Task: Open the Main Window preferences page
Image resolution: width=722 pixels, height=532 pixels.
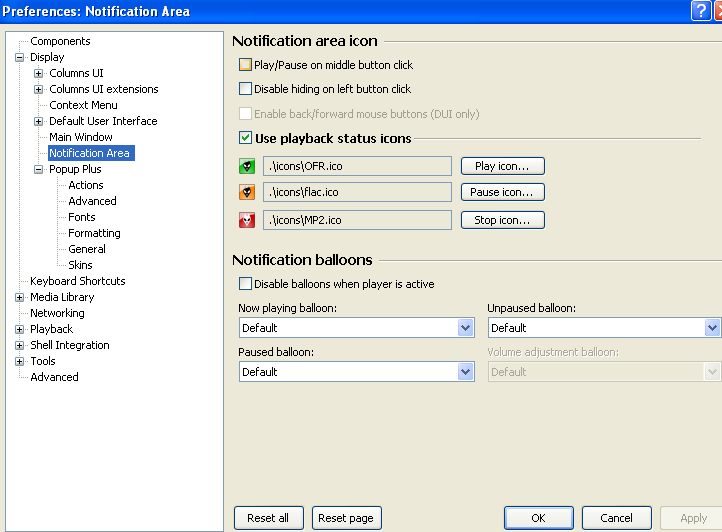Action: coord(80,137)
